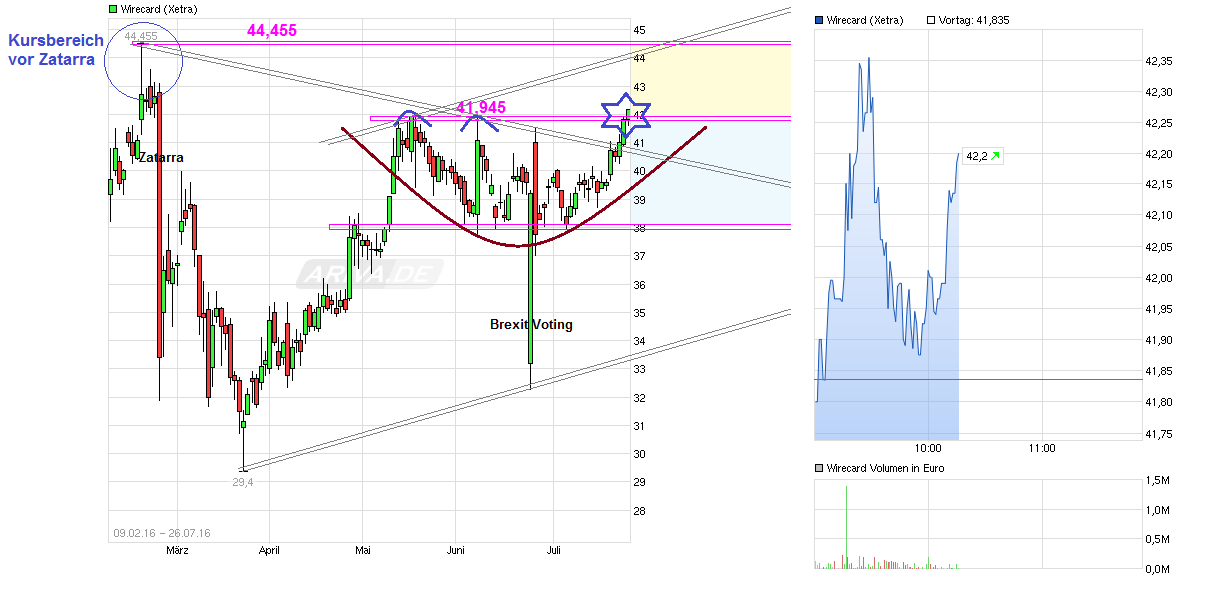Click the small grey 44,455 label at the high

[x=141, y=37]
